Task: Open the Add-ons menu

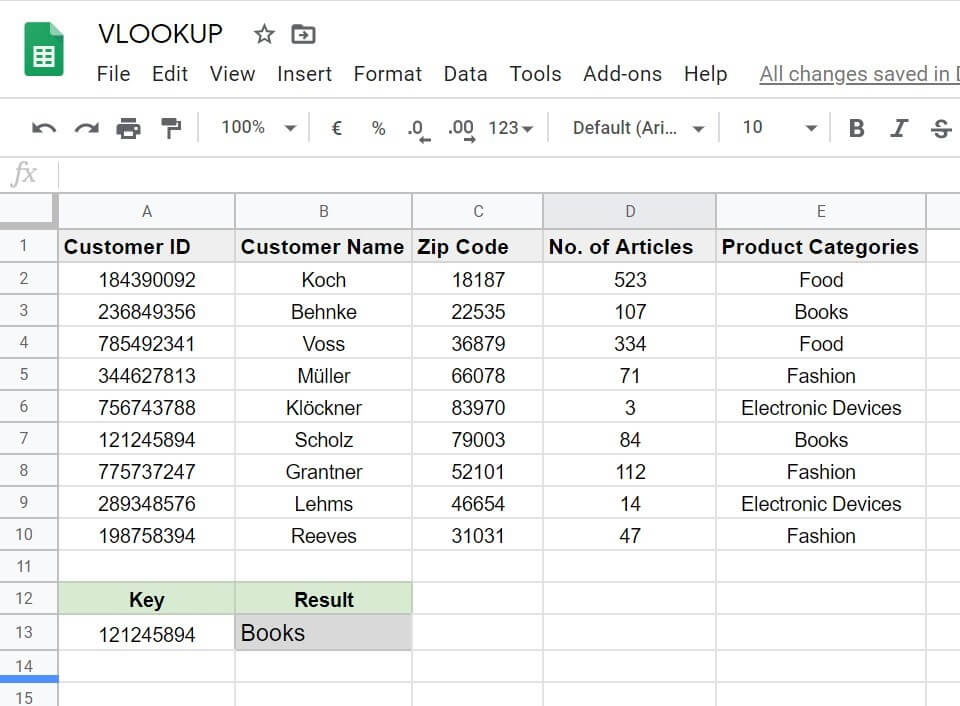Action: (622, 74)
